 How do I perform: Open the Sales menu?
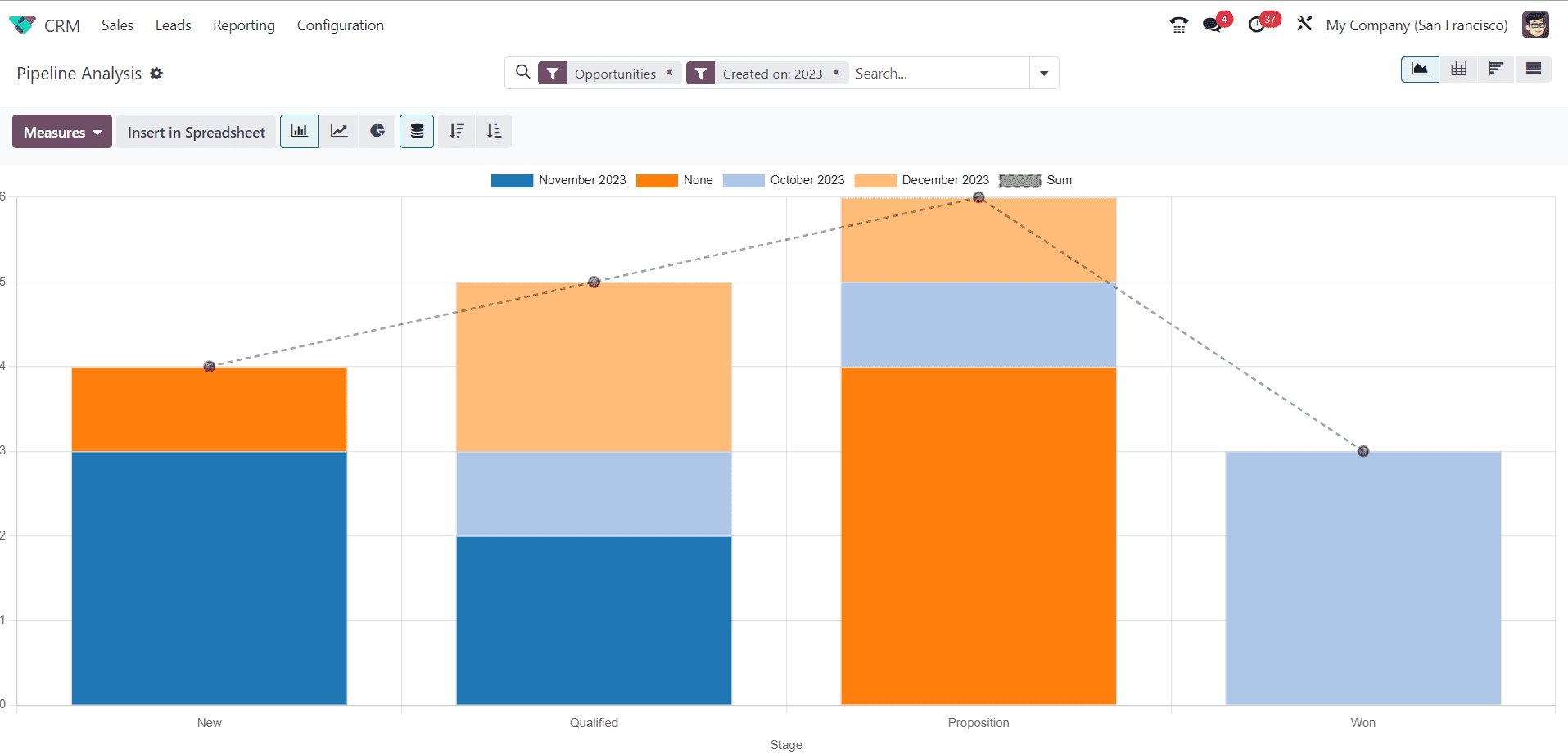[x=117, y=25]
